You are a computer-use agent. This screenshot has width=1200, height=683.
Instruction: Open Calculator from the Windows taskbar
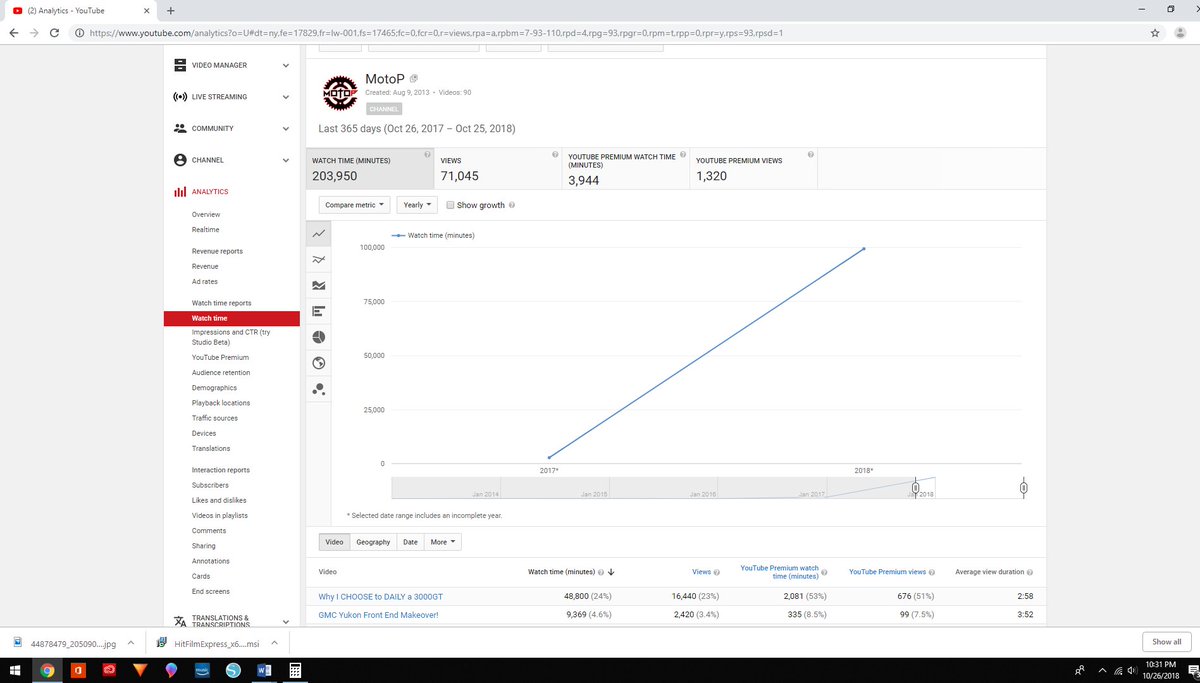click(296, 671)
